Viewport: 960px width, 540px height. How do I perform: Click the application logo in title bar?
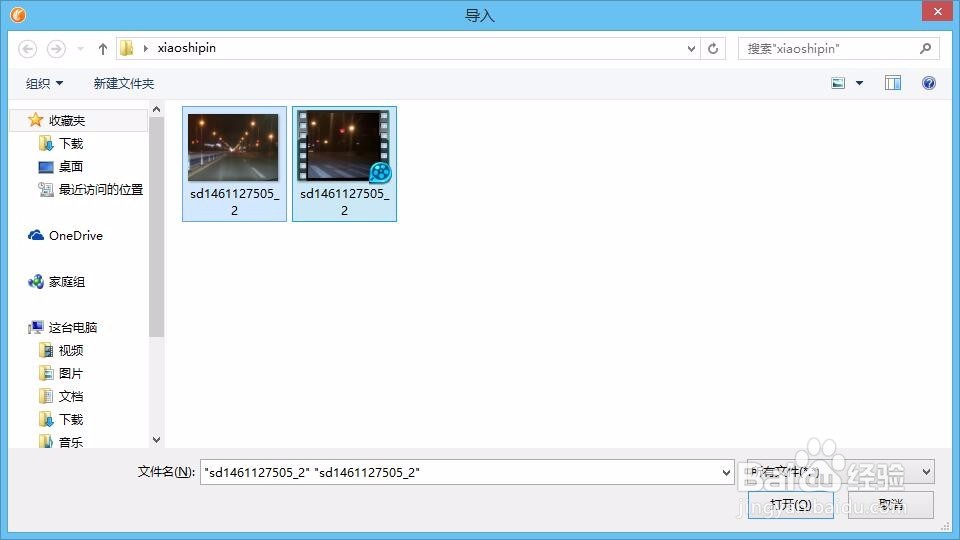[18, 14]
